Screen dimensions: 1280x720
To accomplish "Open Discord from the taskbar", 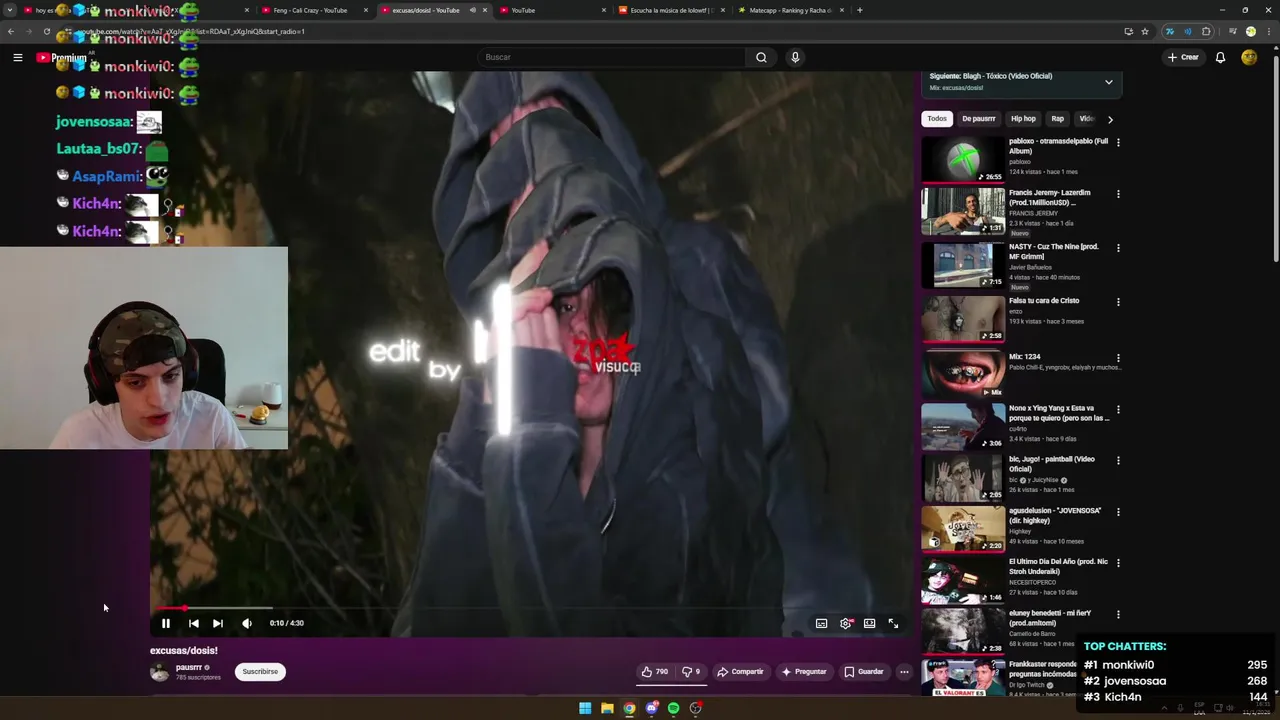I will click(651, 708).
